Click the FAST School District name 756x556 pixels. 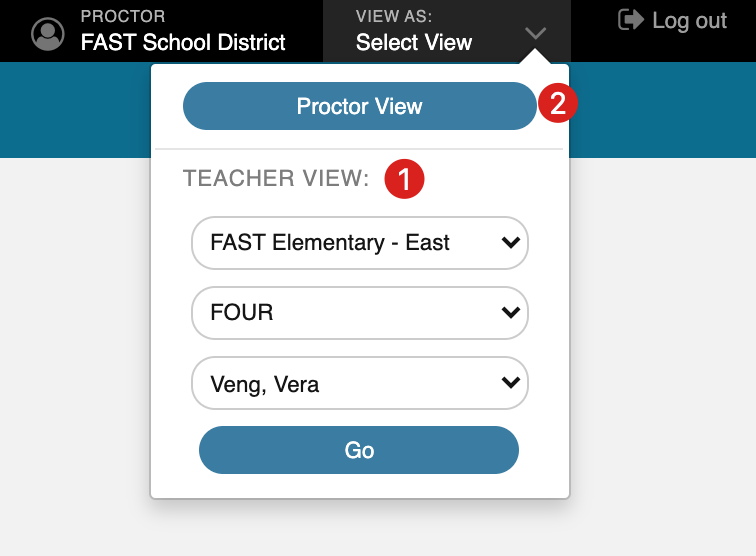(x=183, y=42)
